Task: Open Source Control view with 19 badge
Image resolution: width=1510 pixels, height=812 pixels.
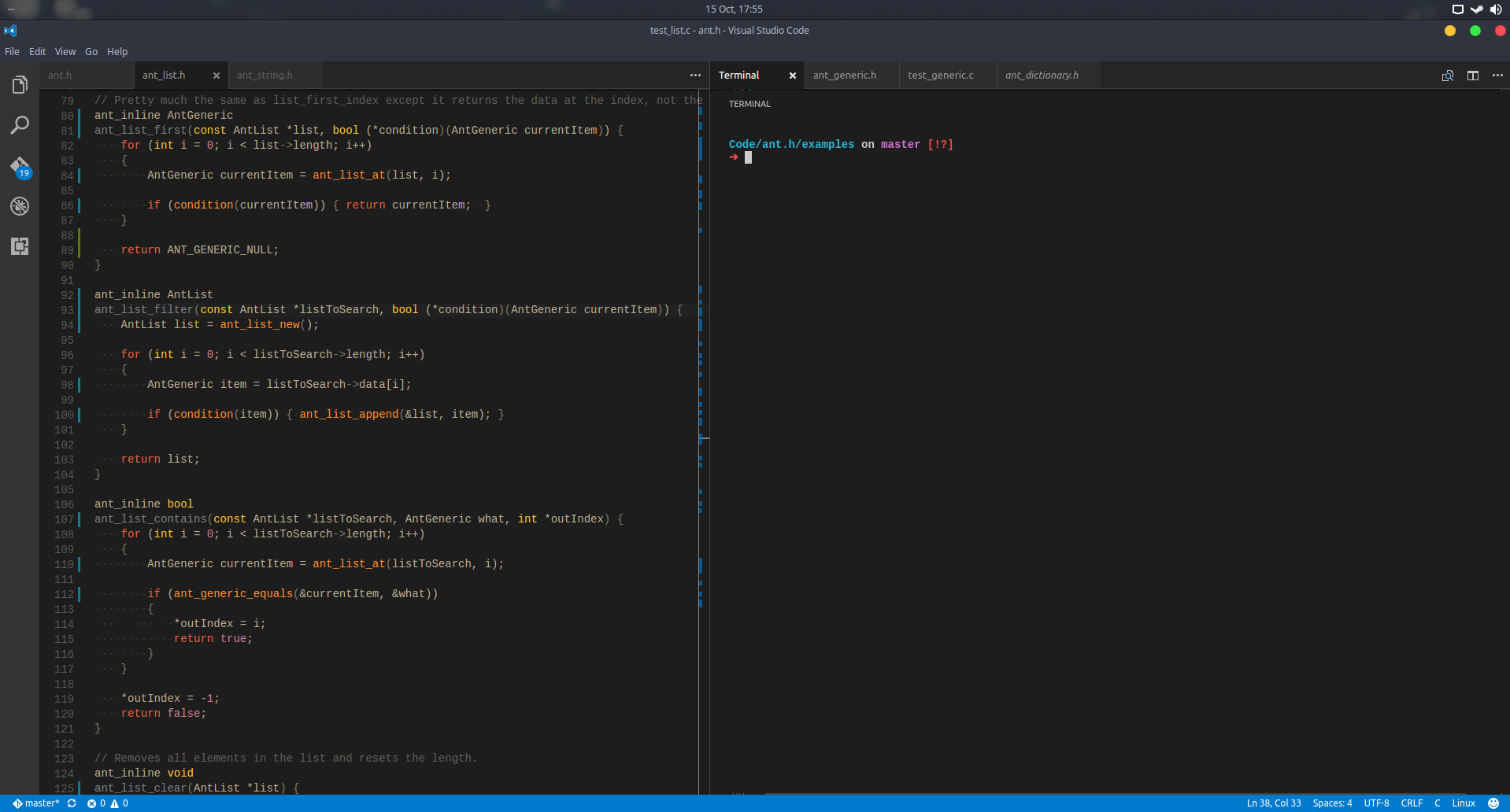Action: coord(20,167)
